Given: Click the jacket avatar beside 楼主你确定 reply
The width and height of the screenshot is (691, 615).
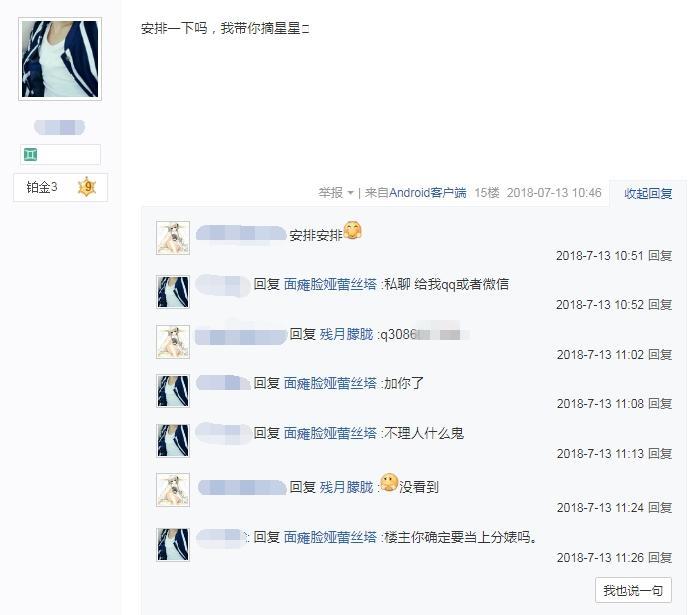Looking at the screenshot, I should pyautogui.click(x=173, y=545).
